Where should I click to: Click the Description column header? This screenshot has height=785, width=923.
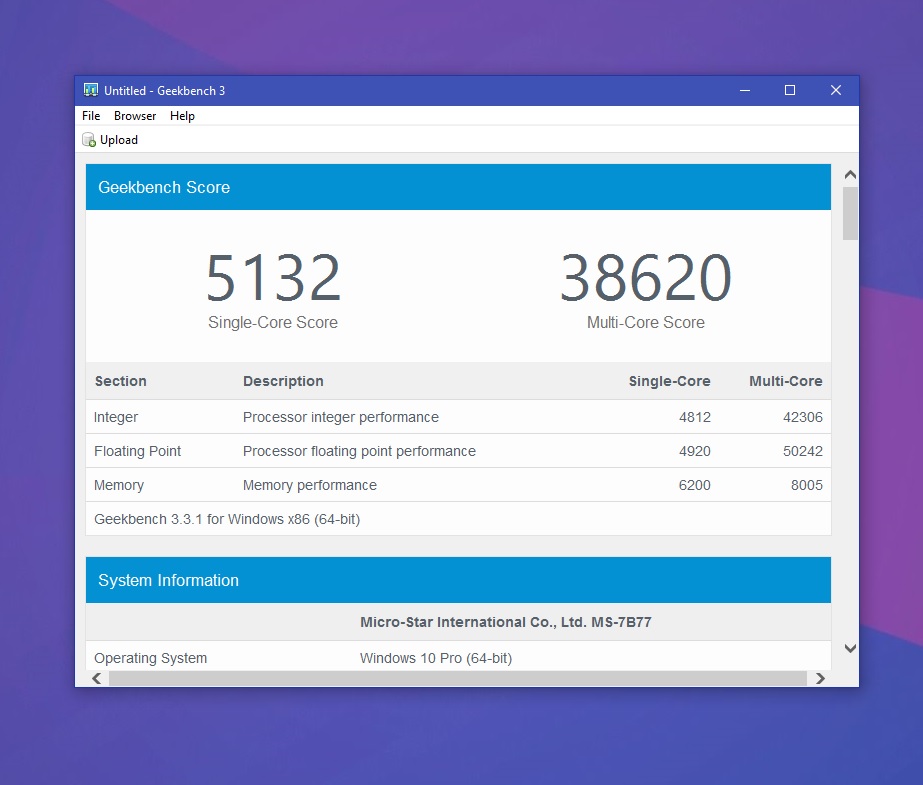click(x=283, y=381)
